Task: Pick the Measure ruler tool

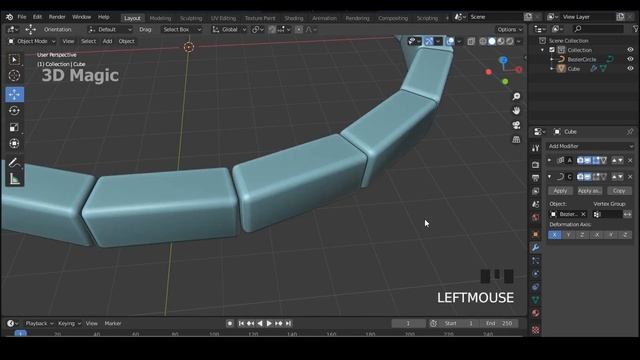Action: tap(14, 179)
